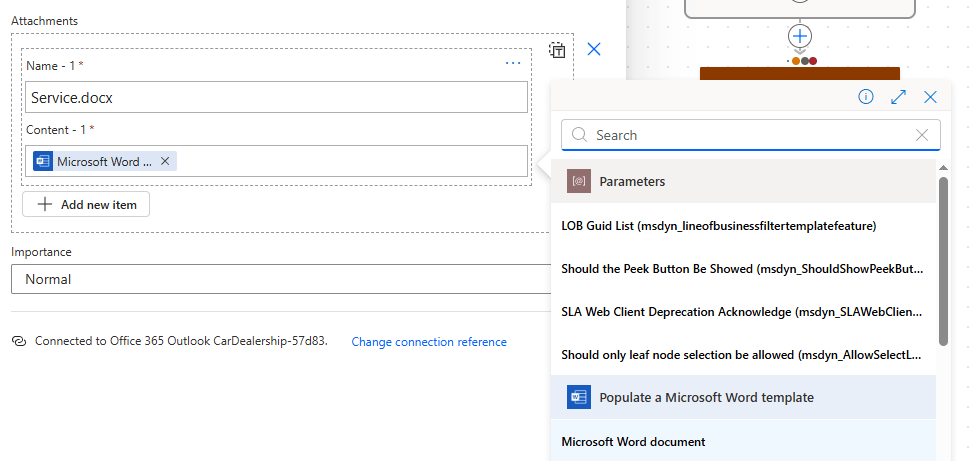Choose SLA Web Client Deprecation Acknowledge parameter
The width and height of the screenshot is (976, 461).
point(740,312)
